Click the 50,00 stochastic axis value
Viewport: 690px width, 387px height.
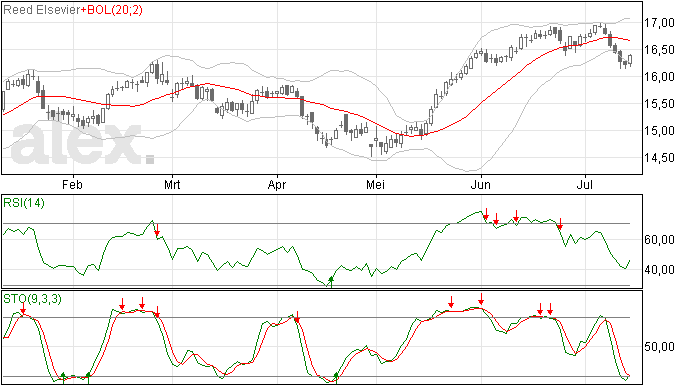659,347
